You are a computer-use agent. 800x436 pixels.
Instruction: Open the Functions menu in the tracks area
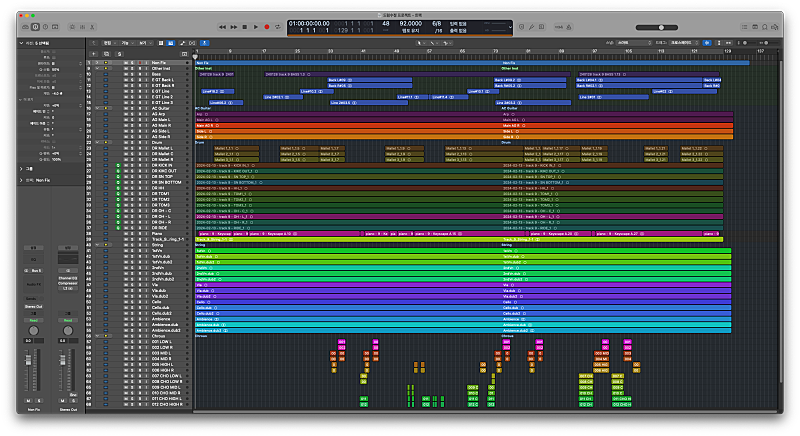(124, 44)
